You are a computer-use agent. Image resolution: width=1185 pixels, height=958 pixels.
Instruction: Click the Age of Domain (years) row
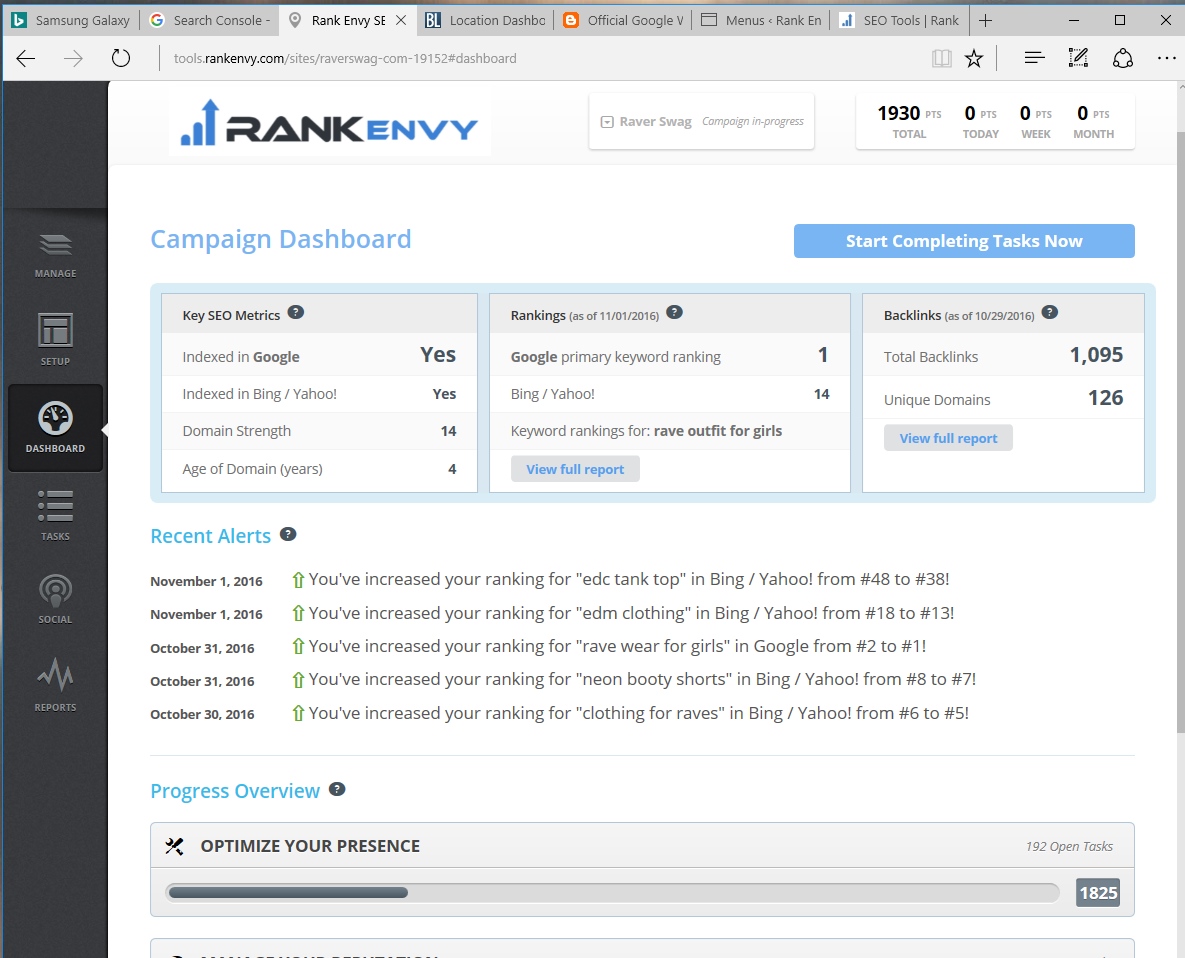coord(319,468)
